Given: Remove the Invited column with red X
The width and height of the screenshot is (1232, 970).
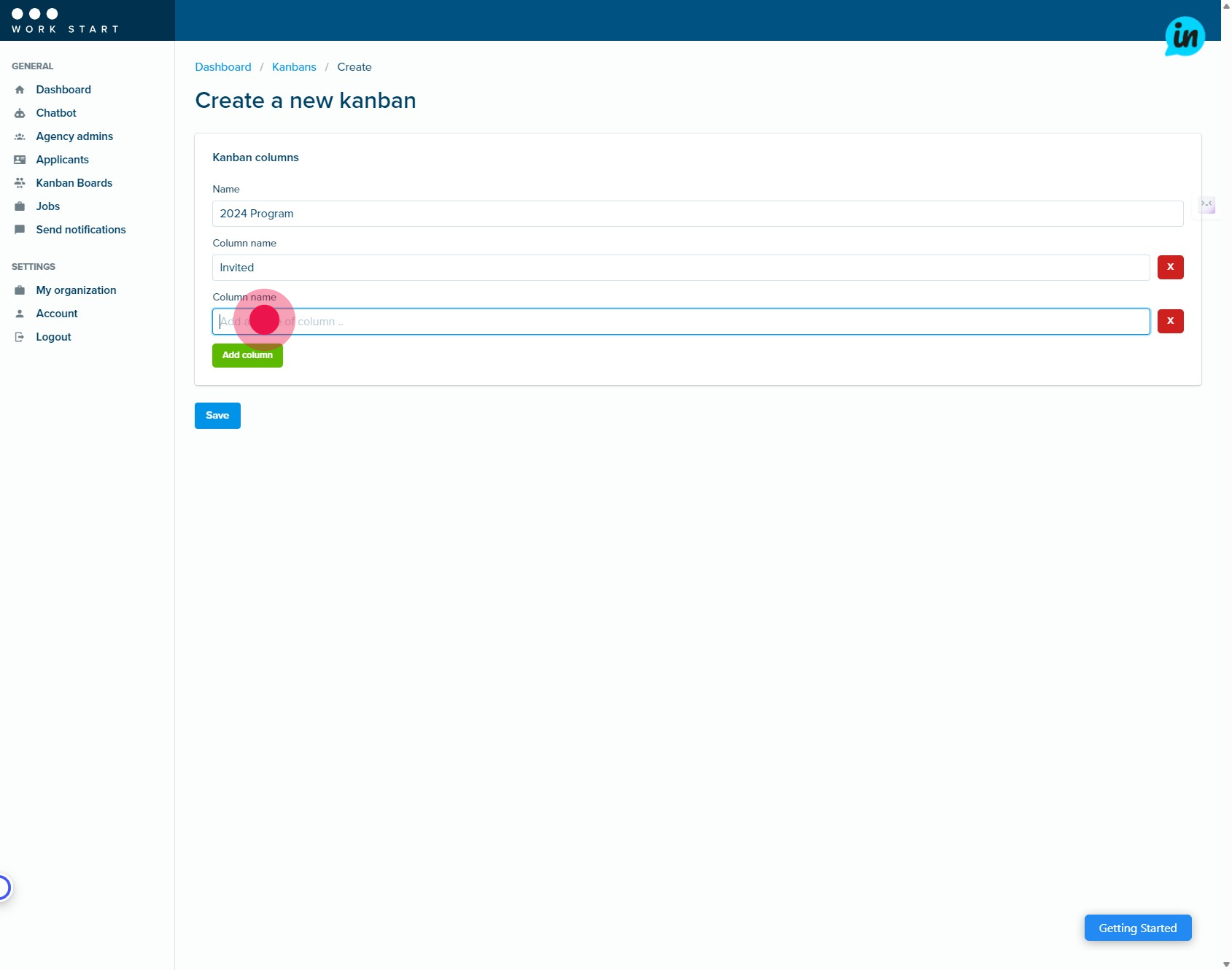Looking at the screenshot, I should pyautogui.click(x=1170, y=268).
